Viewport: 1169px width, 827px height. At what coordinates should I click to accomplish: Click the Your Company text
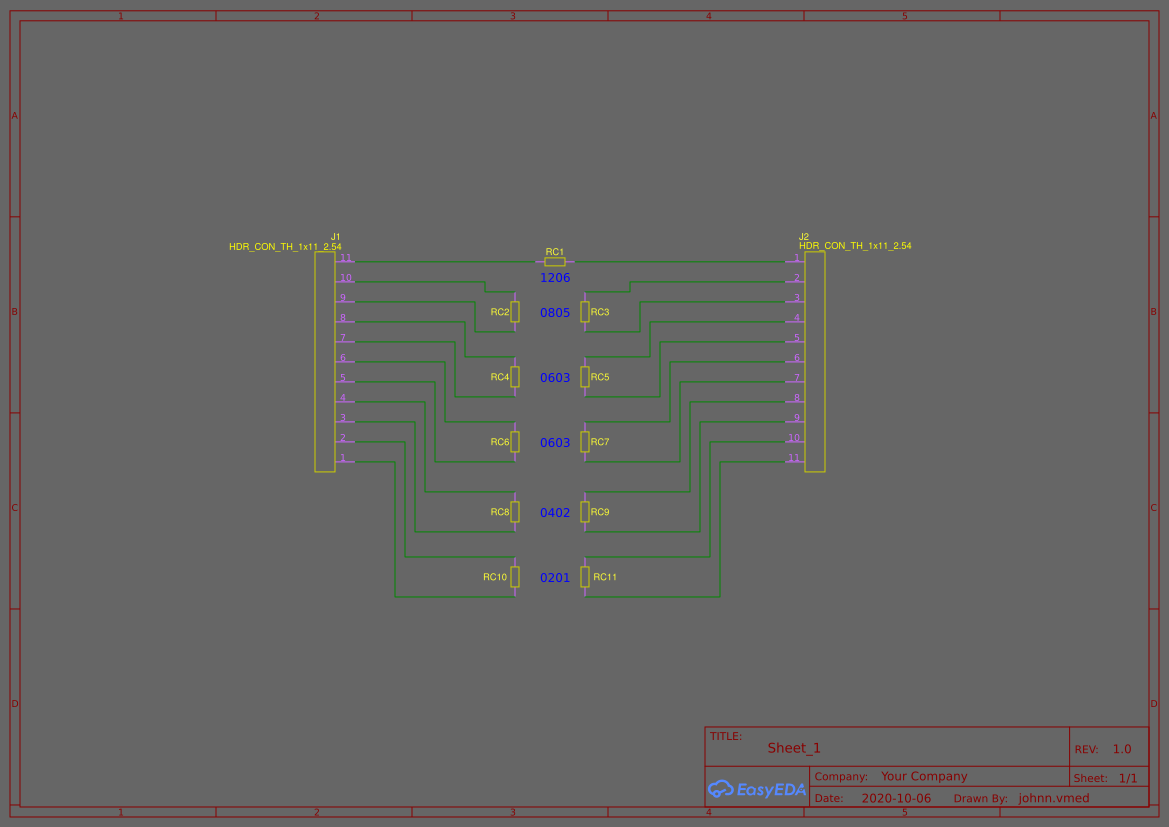pyautogui.click(x=924, y=776)
